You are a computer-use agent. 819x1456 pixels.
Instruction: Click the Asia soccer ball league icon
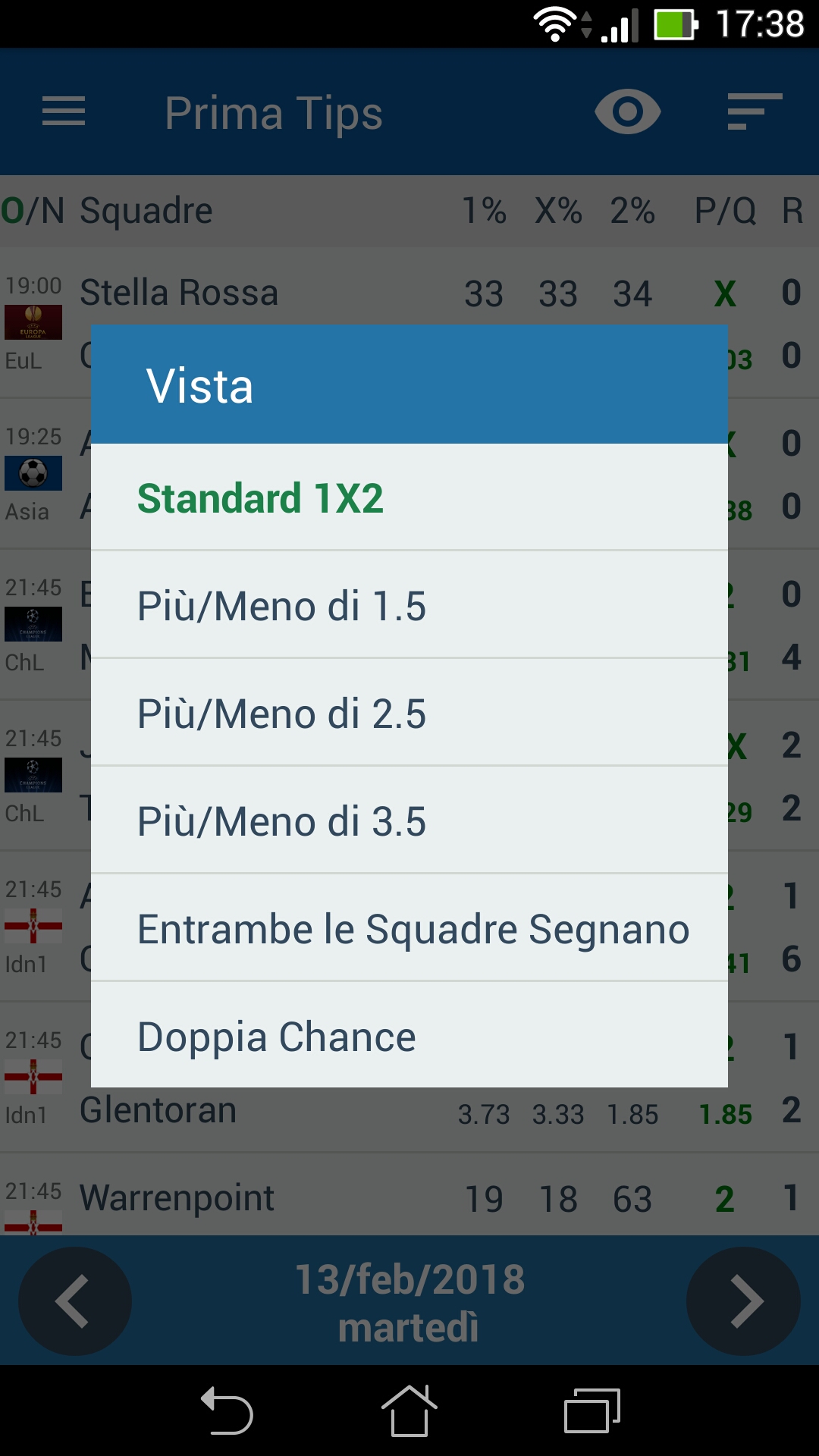(x=33, y=473)
